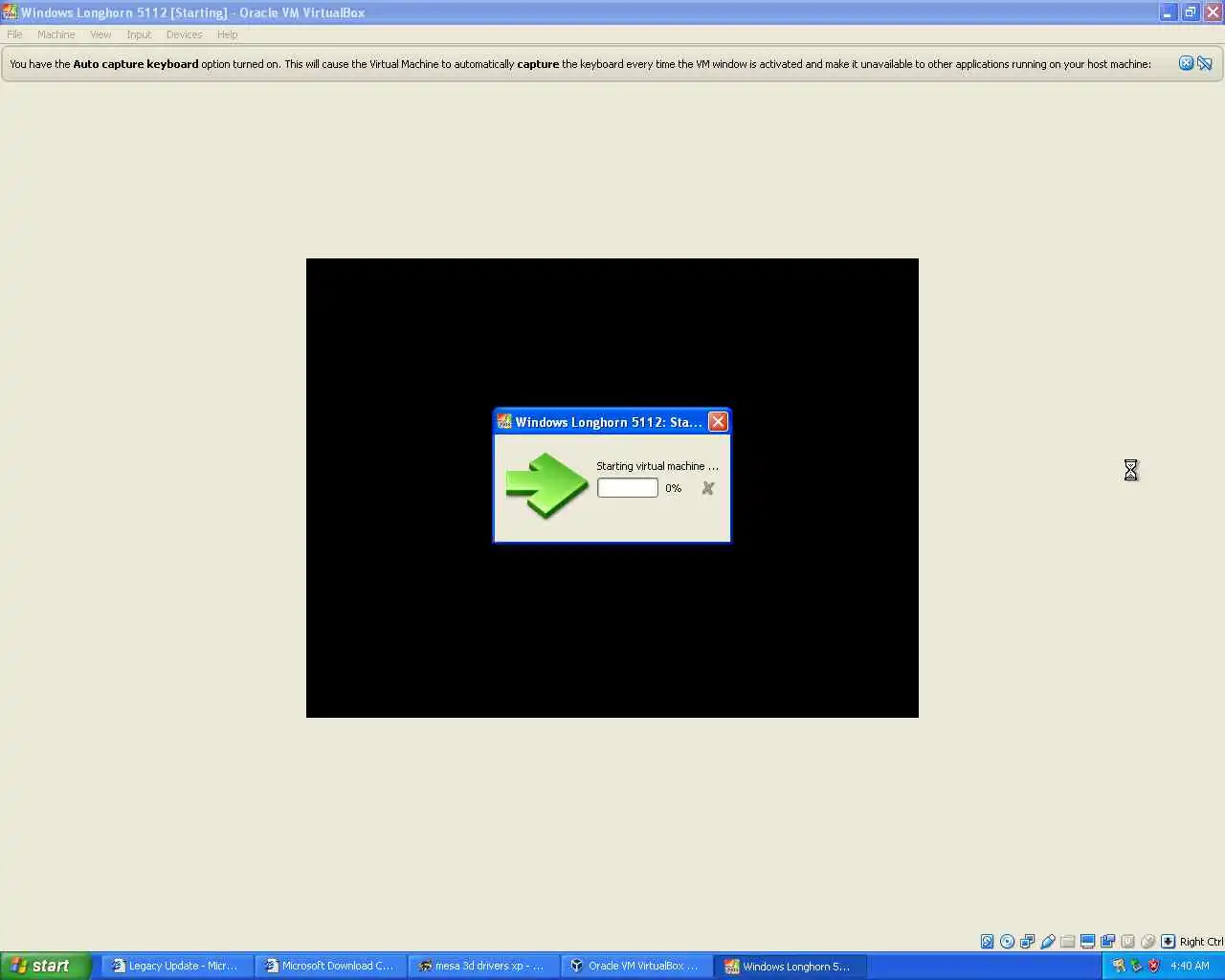Click the Starting virtual machine label

657,466
